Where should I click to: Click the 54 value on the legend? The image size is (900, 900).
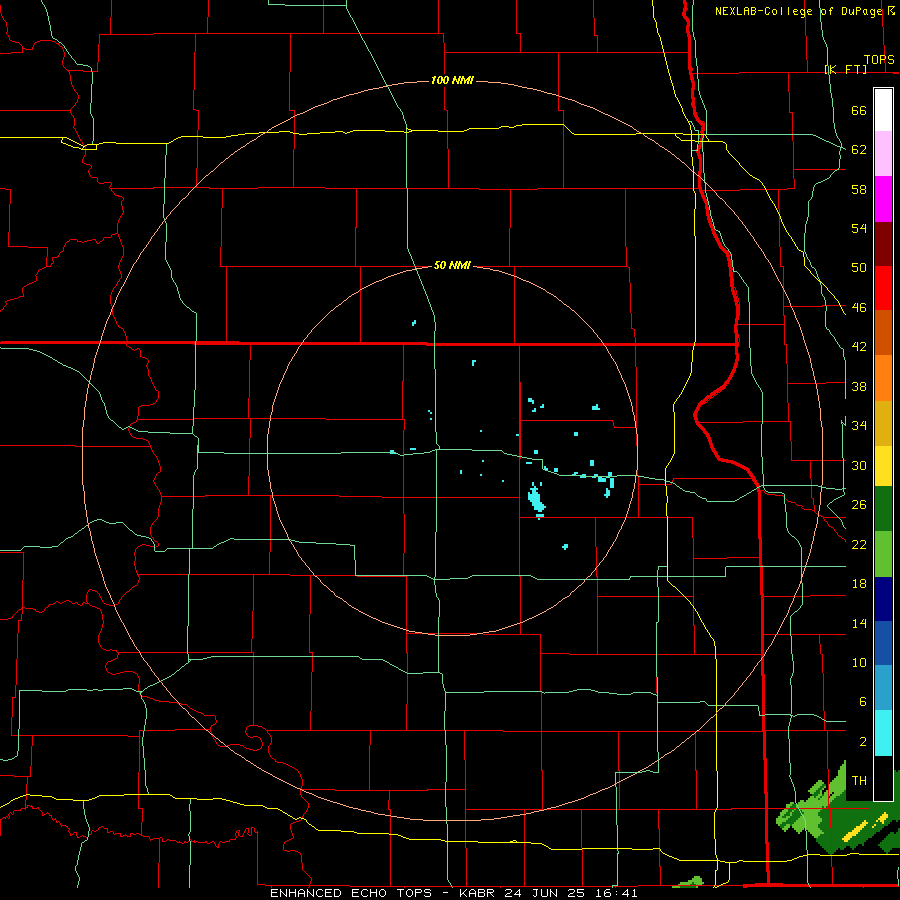pyautogui.click(x=859, y=228)
